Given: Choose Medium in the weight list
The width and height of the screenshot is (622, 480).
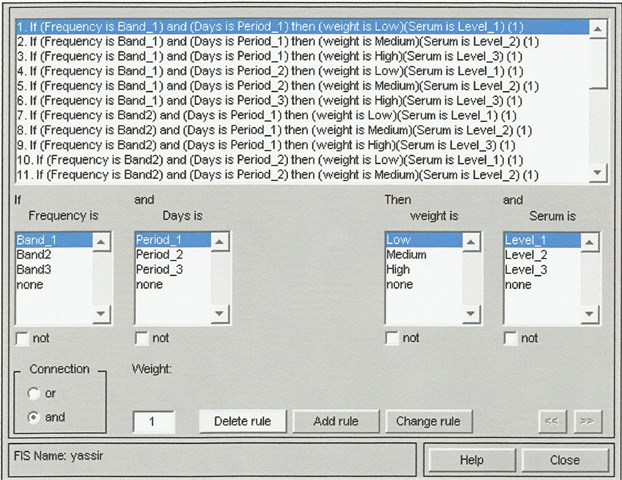Looking at the screenshot, I should [424, 255].
